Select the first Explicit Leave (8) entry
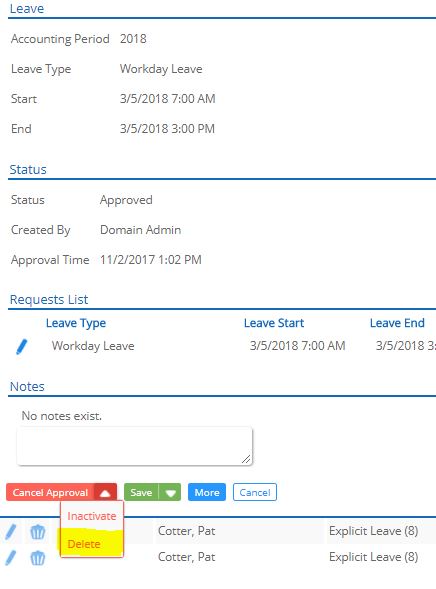This screenshot has height=589, width=436. [x=374, y=531]
